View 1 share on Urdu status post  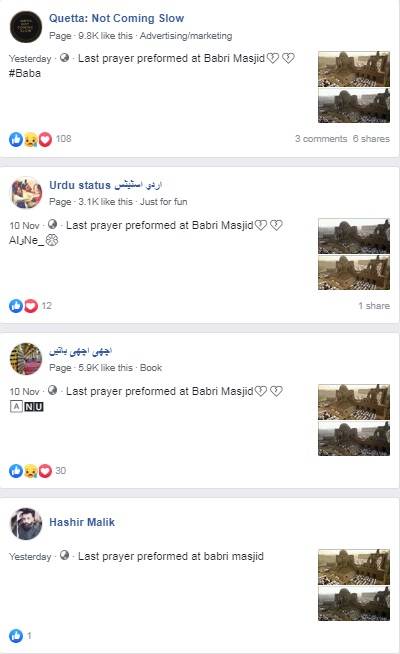(374, 306)
